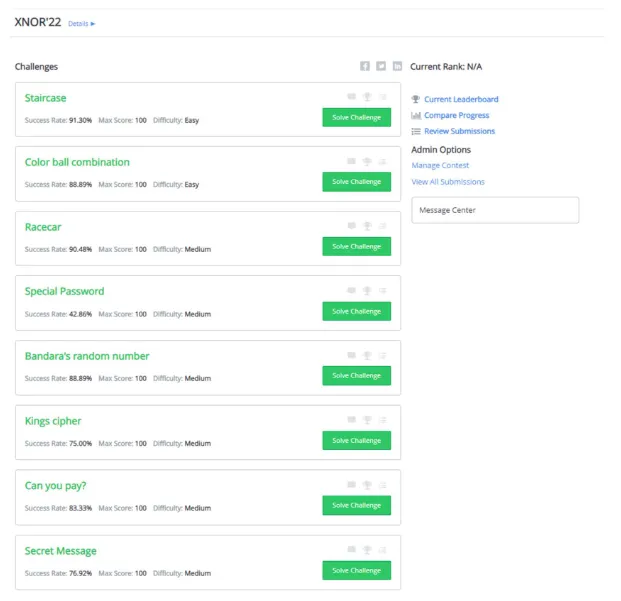
Task: Open submissions list icon on Racecar card
Action: pos(383,226)
